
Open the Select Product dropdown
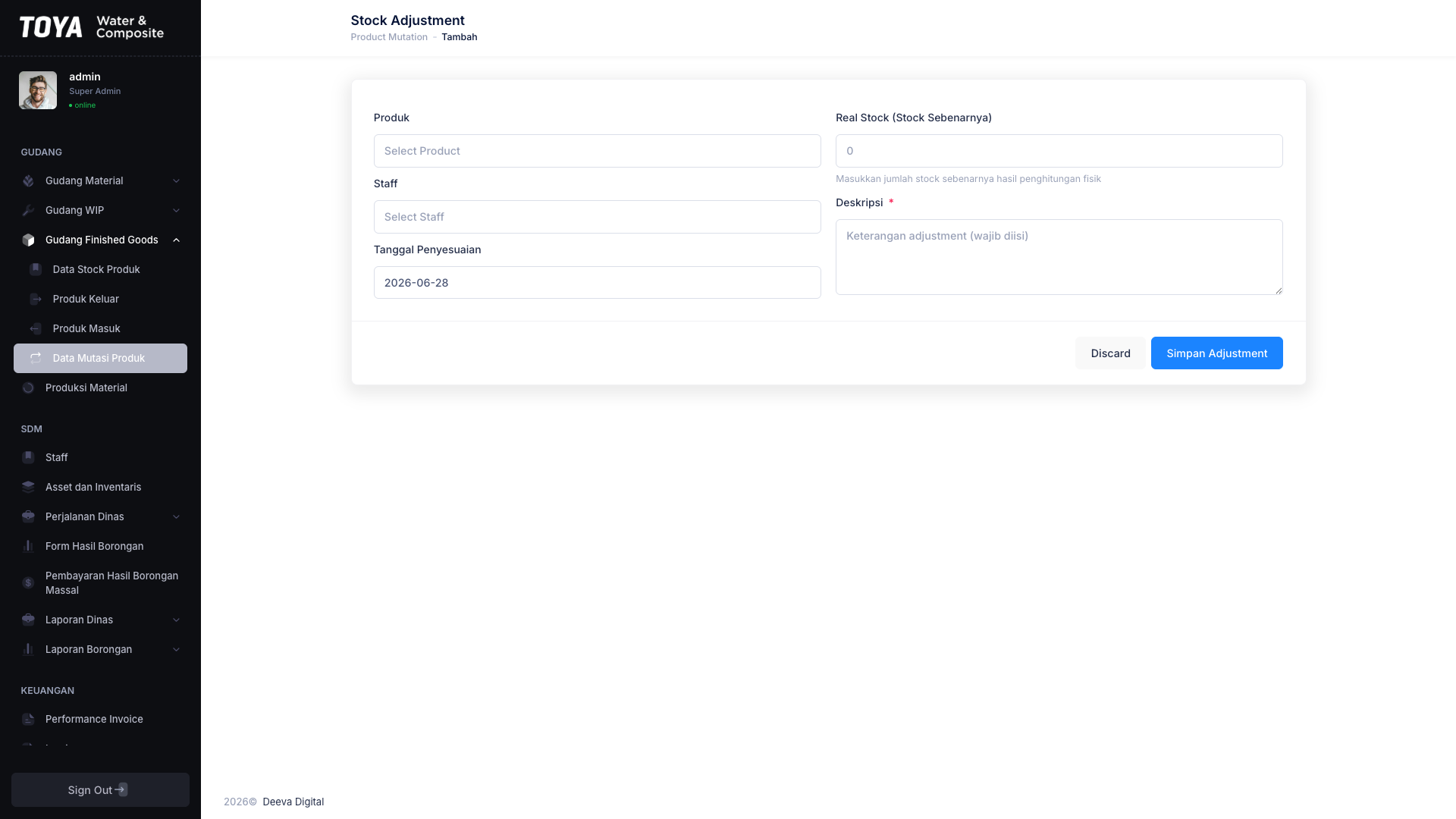click(597, 151)
